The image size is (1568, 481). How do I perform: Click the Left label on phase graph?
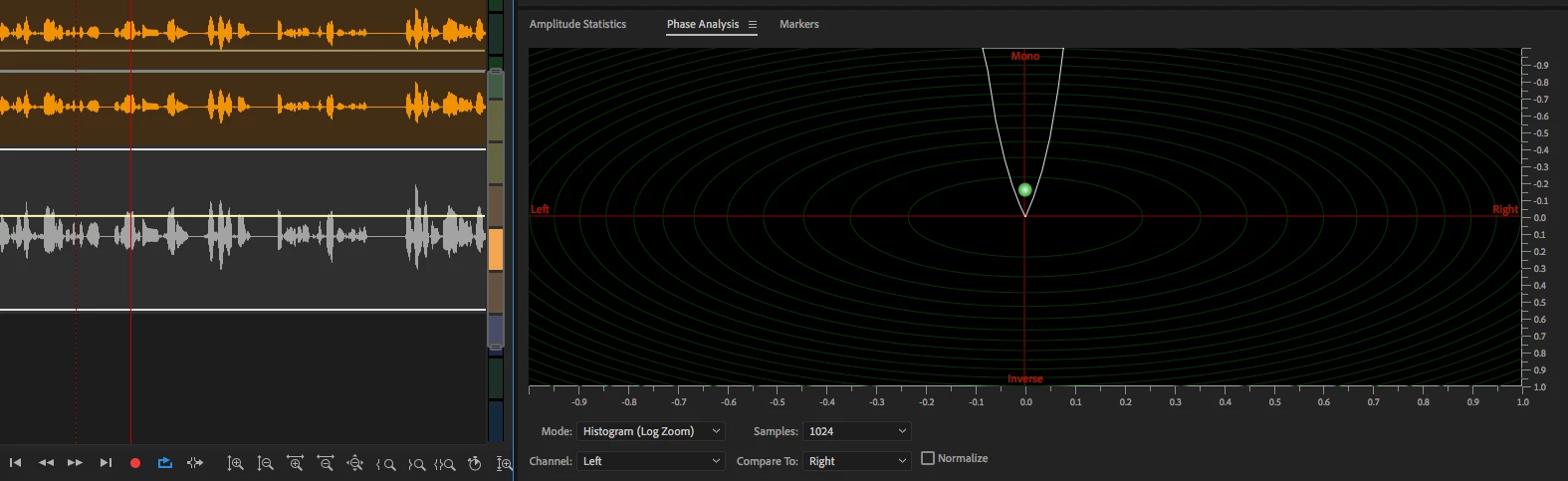(540, 209)
